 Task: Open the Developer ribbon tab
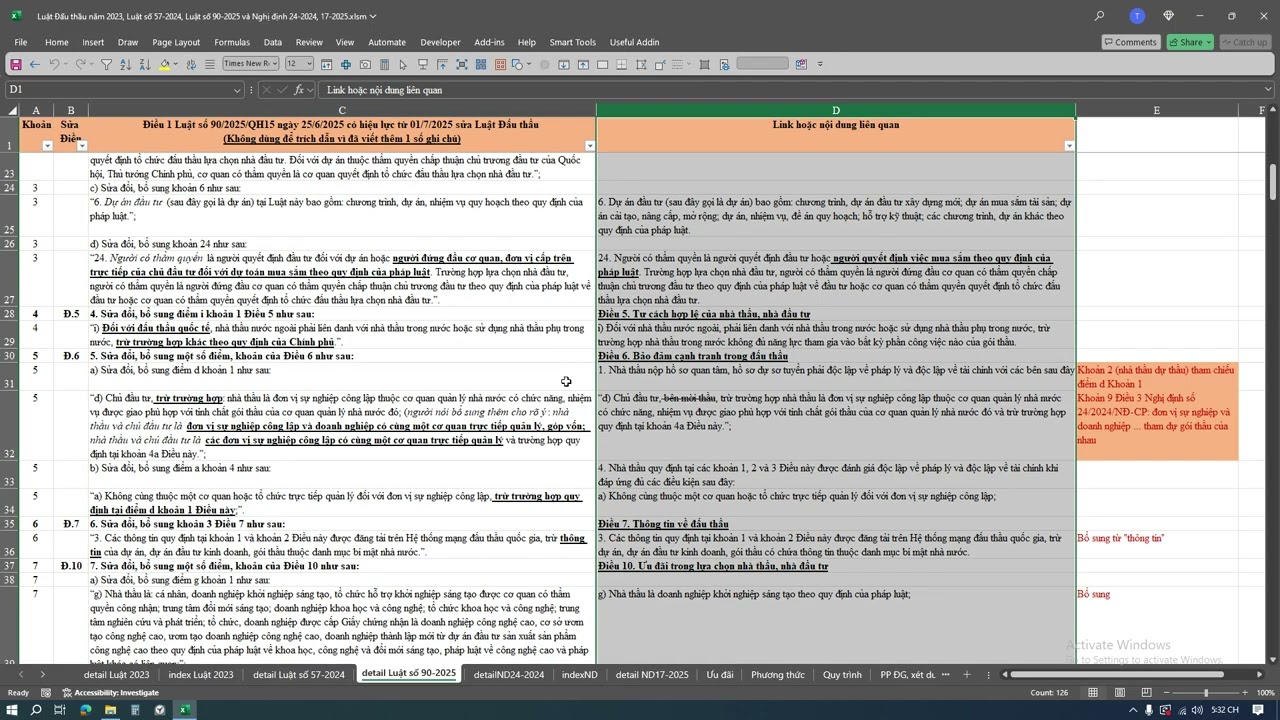[x=440, y=42]
